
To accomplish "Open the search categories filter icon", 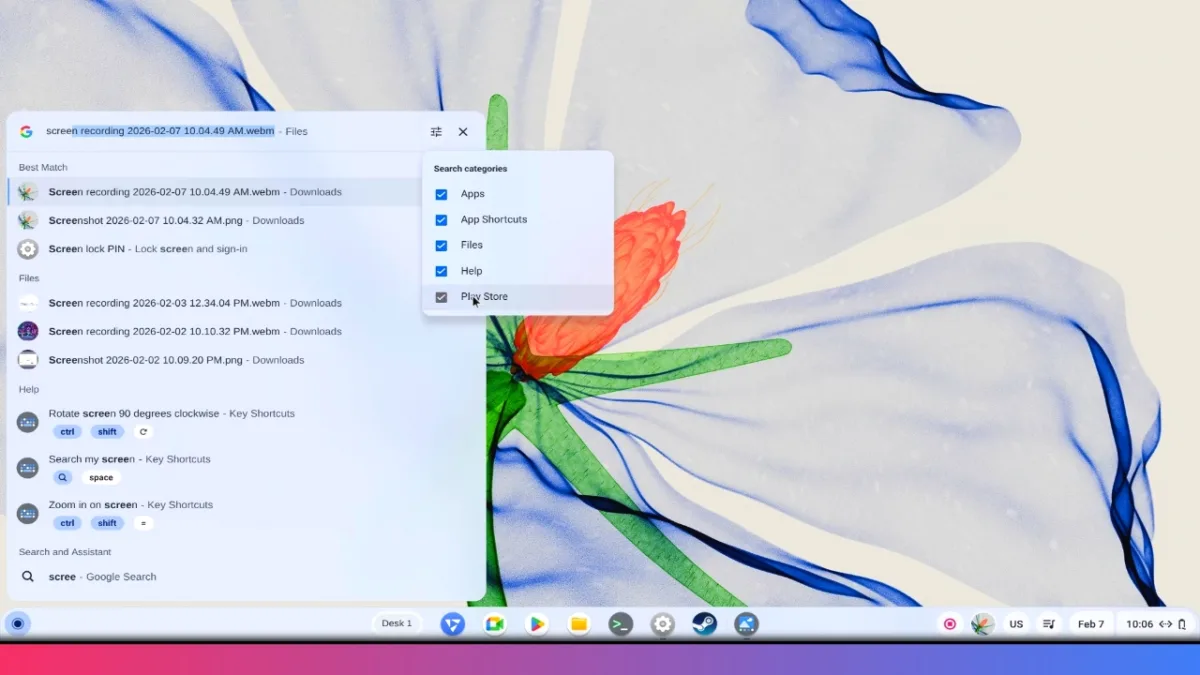I will [x=436, y=132].
